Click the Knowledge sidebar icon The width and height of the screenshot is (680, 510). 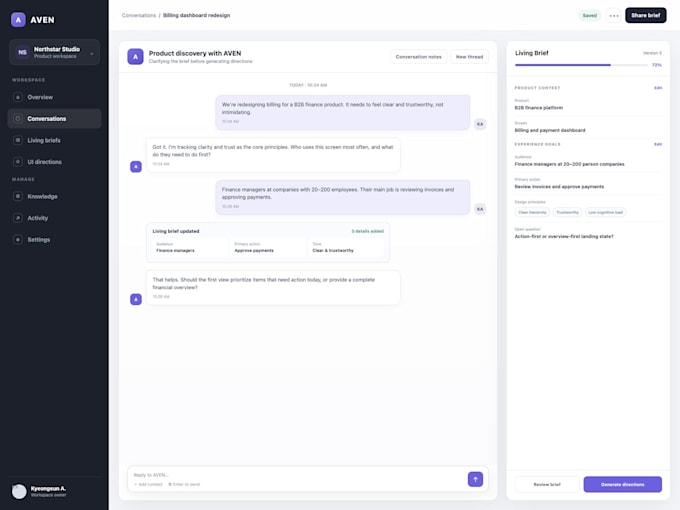[x=18, y=196]
